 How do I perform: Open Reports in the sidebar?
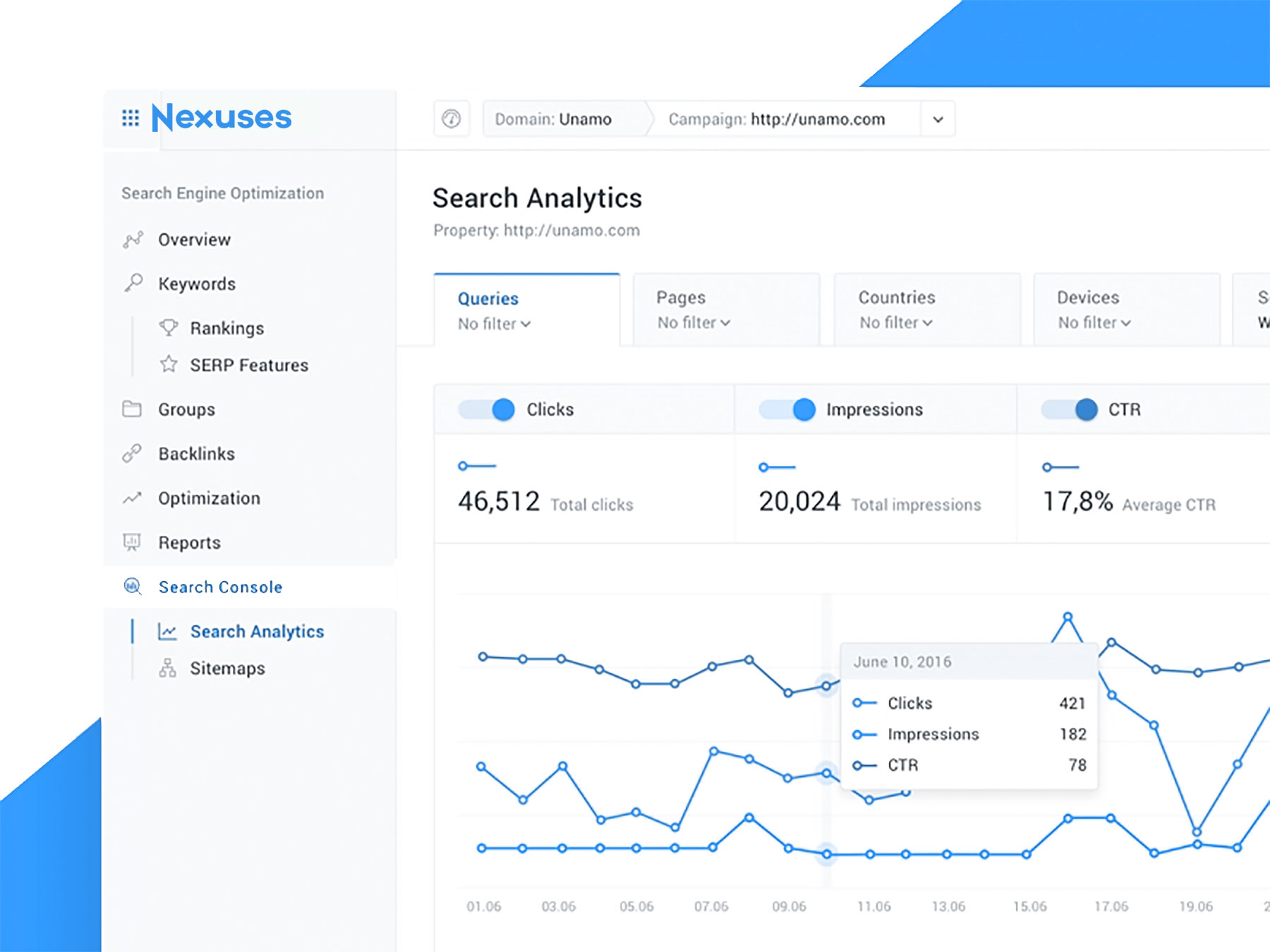190,543
